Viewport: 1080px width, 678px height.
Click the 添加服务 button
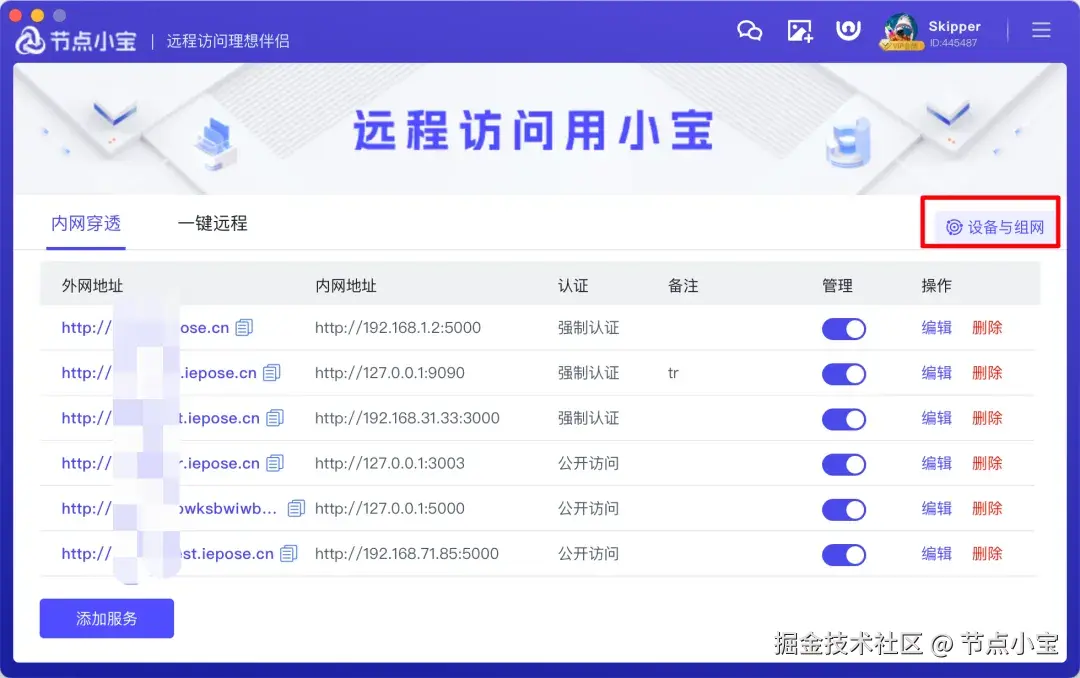click(106, 618)
